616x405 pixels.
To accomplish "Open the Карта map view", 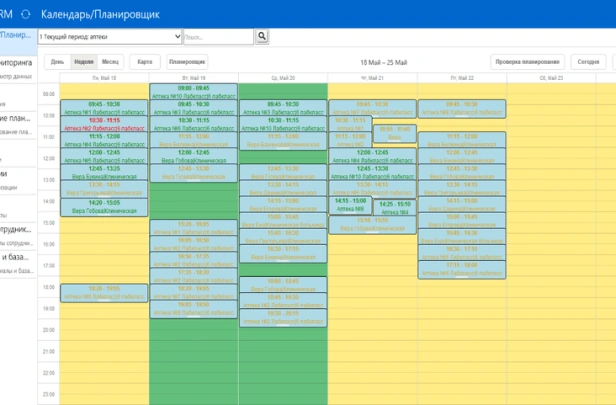I will (144, 61).
